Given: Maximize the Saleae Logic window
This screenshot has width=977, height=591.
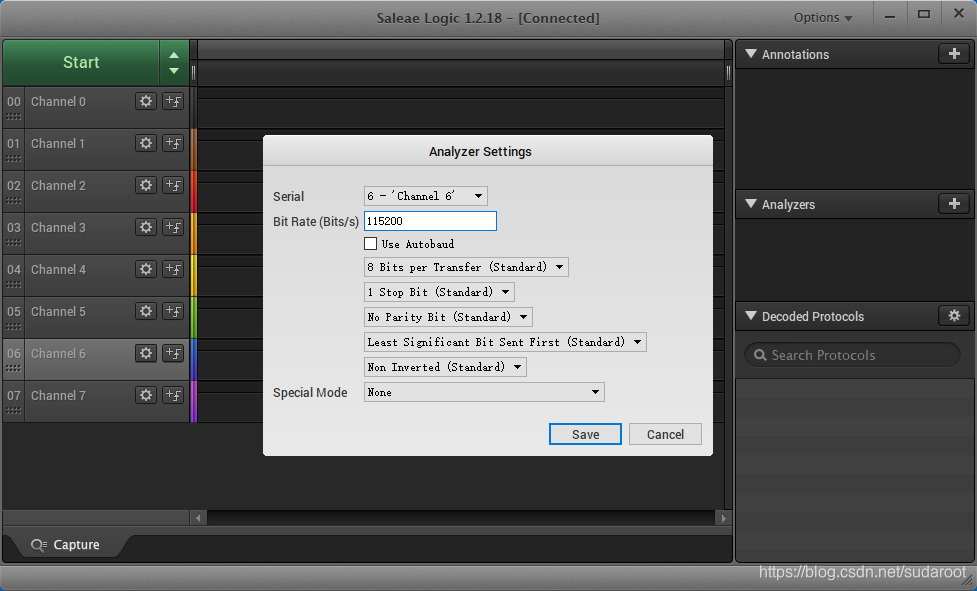Looking at the screenshot, I should click(x=924, y=15).
